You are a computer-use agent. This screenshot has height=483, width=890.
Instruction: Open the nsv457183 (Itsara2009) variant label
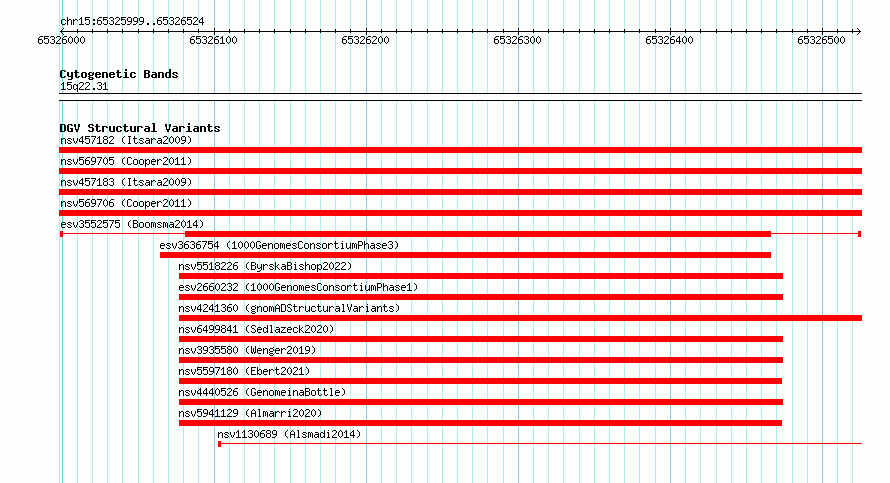click(x=126, y=182)
